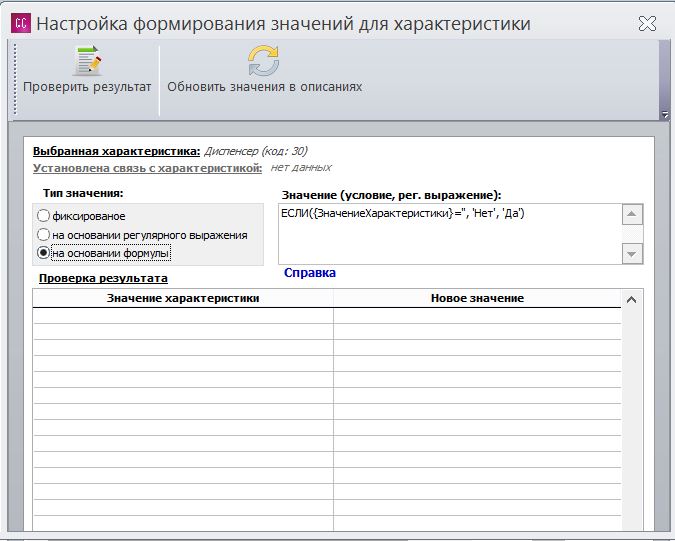Close the Настройка формирования значений dialog
The width and height of the screenshot is (675, 541).
point(647,24)
